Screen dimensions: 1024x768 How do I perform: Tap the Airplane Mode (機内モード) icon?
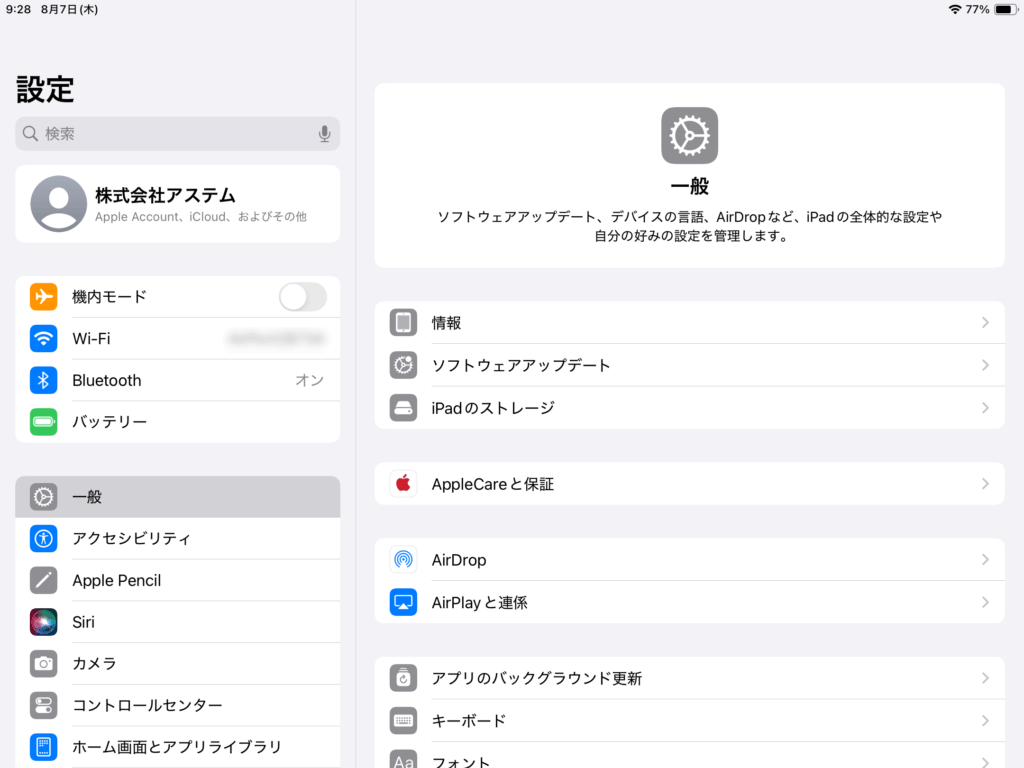pos(44,296)
